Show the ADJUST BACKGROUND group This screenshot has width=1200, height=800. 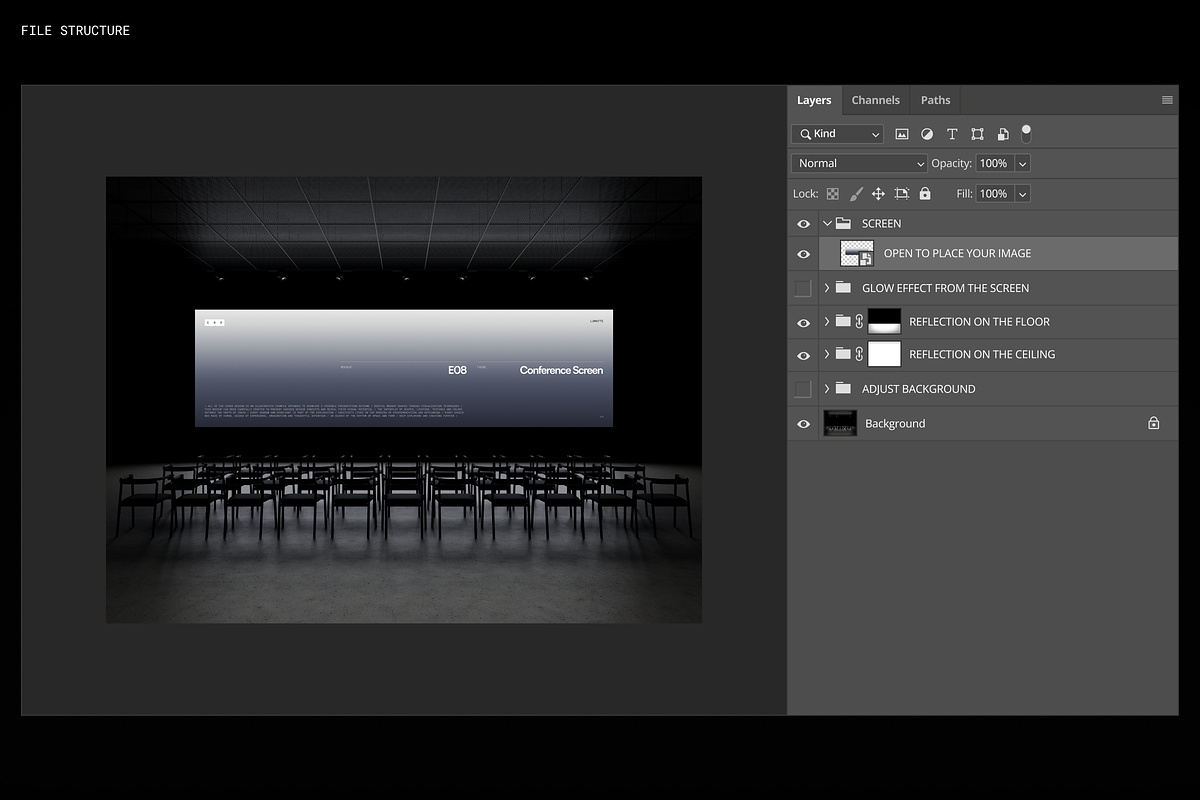(803, 389)
